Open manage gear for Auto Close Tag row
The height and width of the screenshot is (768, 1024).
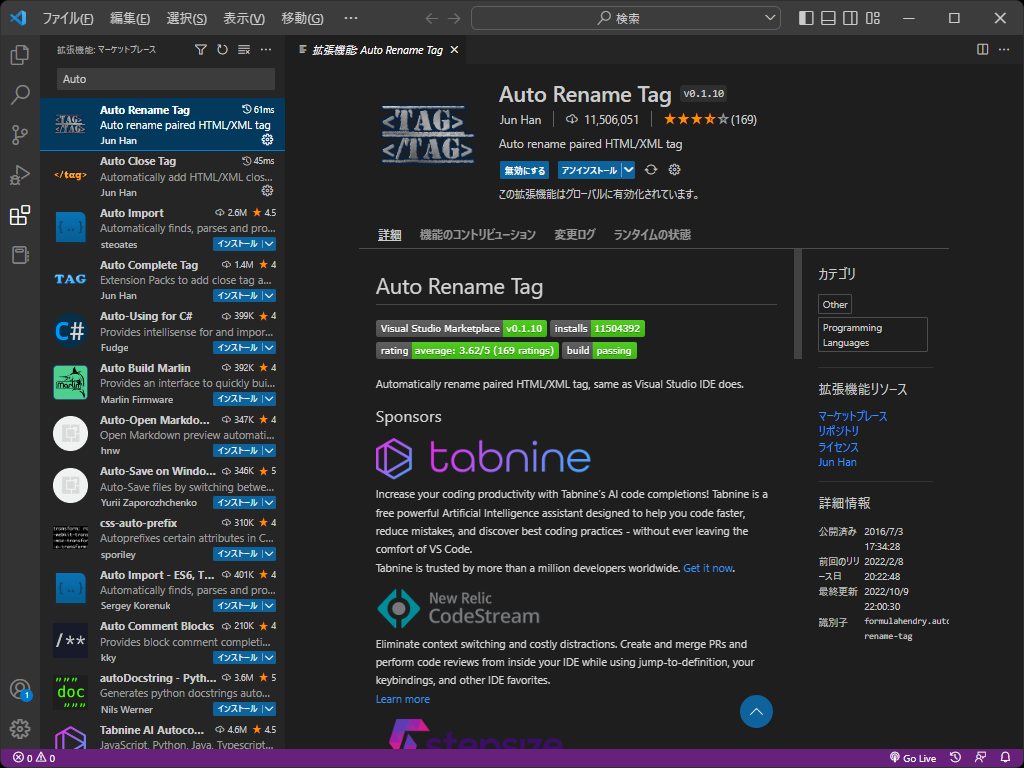(267, 191)
